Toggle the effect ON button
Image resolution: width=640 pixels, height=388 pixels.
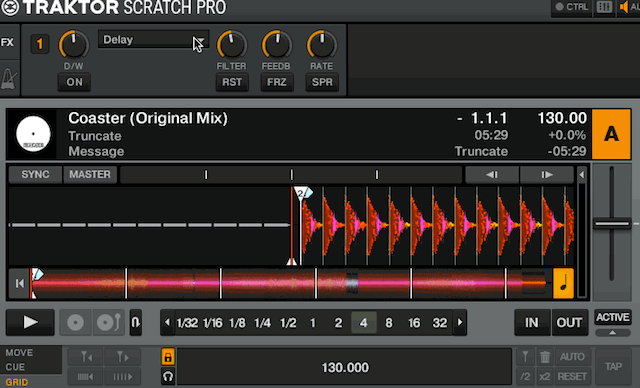pyautogui.click(x=74, y=82)
